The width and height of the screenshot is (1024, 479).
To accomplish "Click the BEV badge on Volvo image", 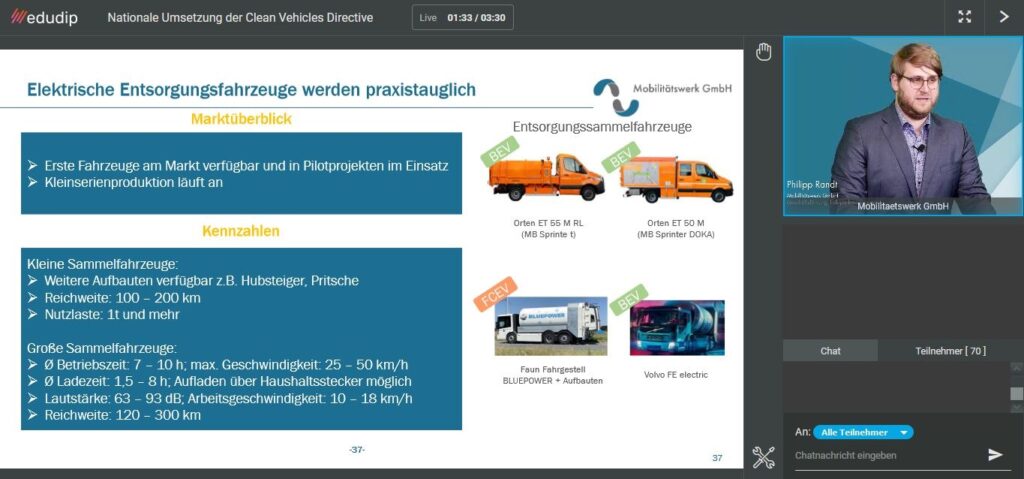I will 628,299.
